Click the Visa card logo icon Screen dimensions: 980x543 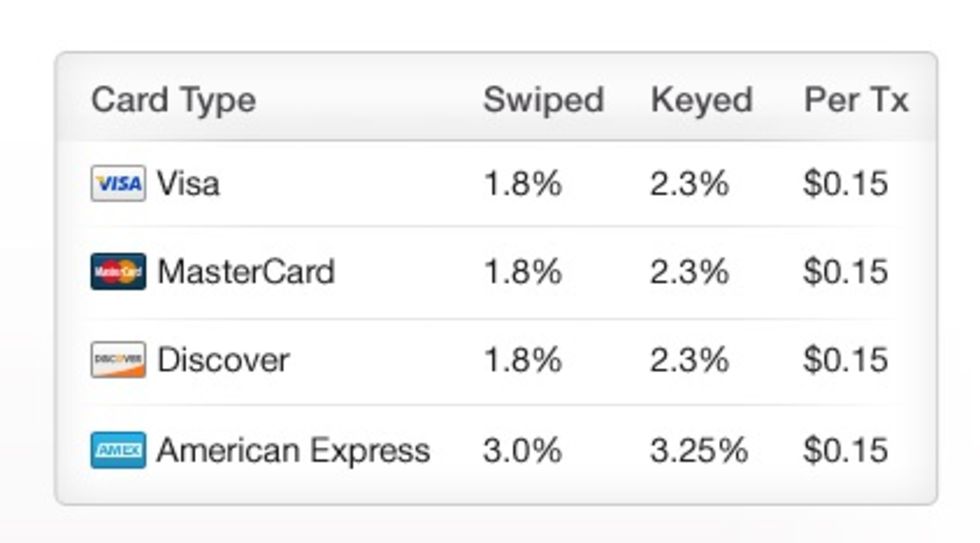point(118,183)
